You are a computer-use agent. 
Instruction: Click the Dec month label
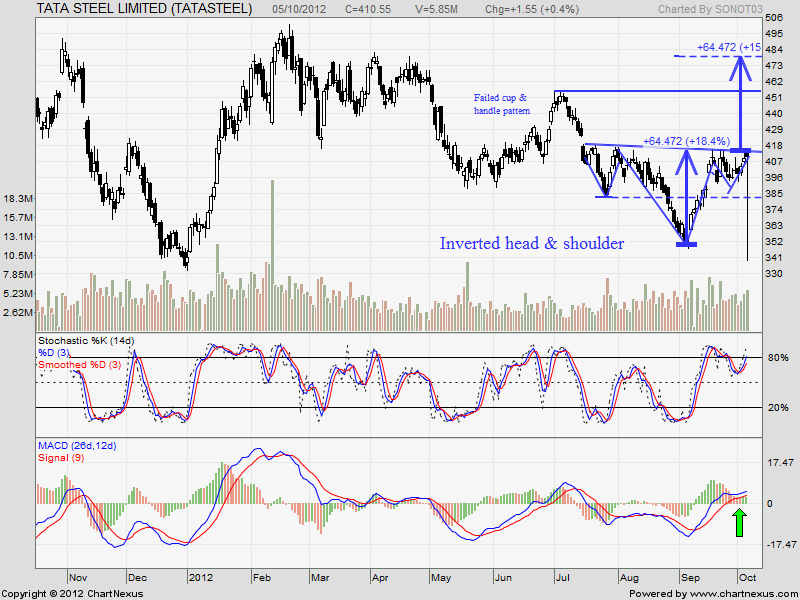pos(137,578)
